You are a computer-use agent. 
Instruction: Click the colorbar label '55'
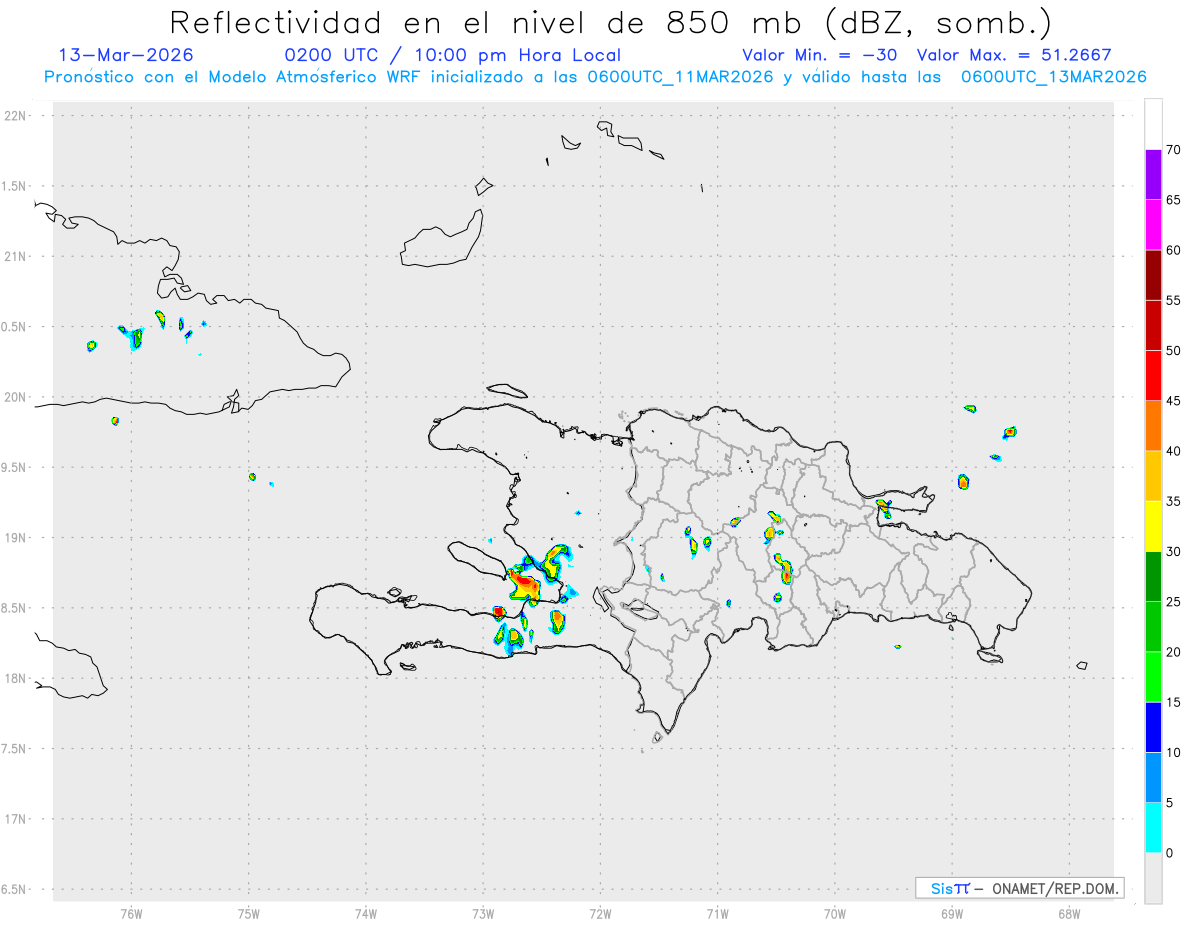coord(1173,300)
